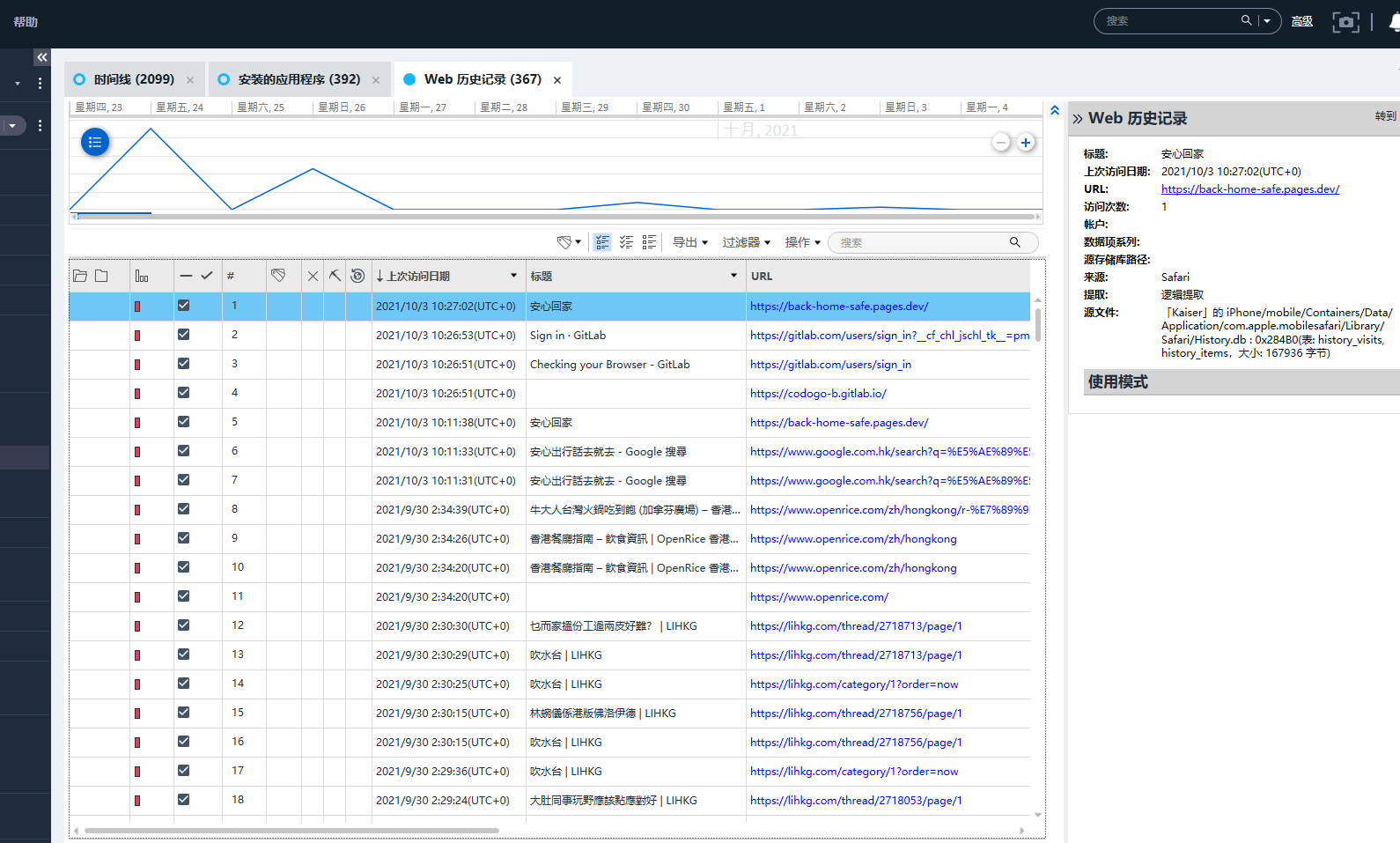Click the tag column header icon
Viewport: 1400px width, 843px height.
click(x=278, y=276)
